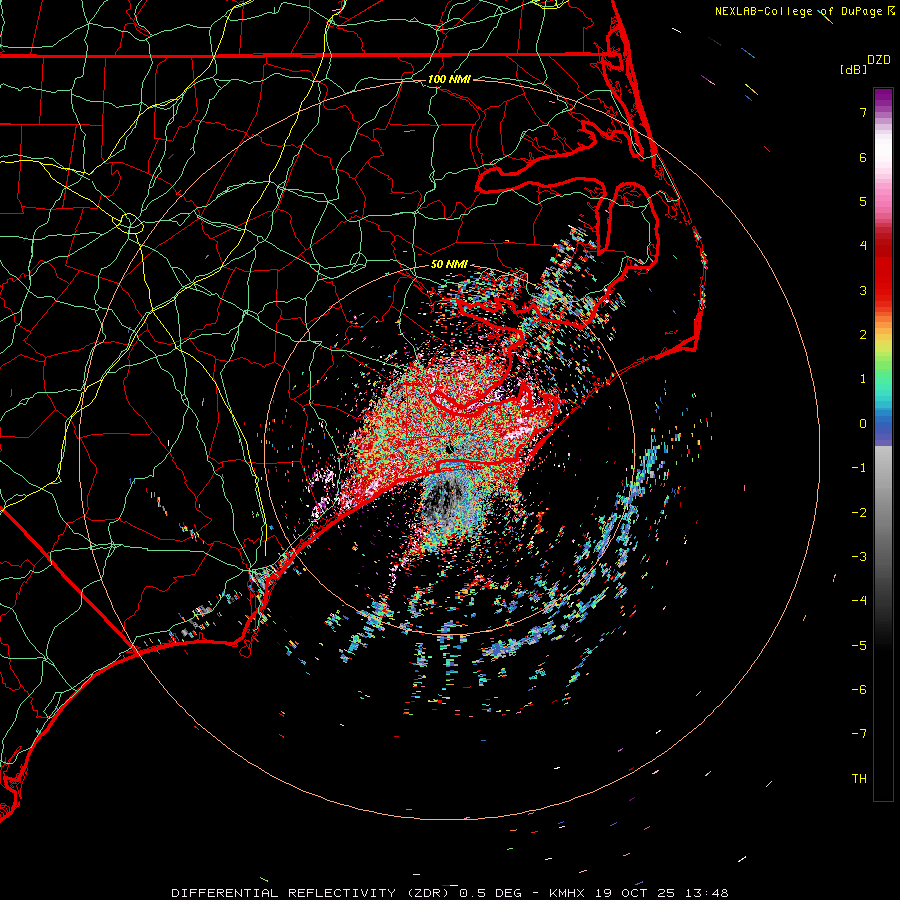Click the -7 dB scale label
Screen dimensions: 900x900
(x=859, y=734)
